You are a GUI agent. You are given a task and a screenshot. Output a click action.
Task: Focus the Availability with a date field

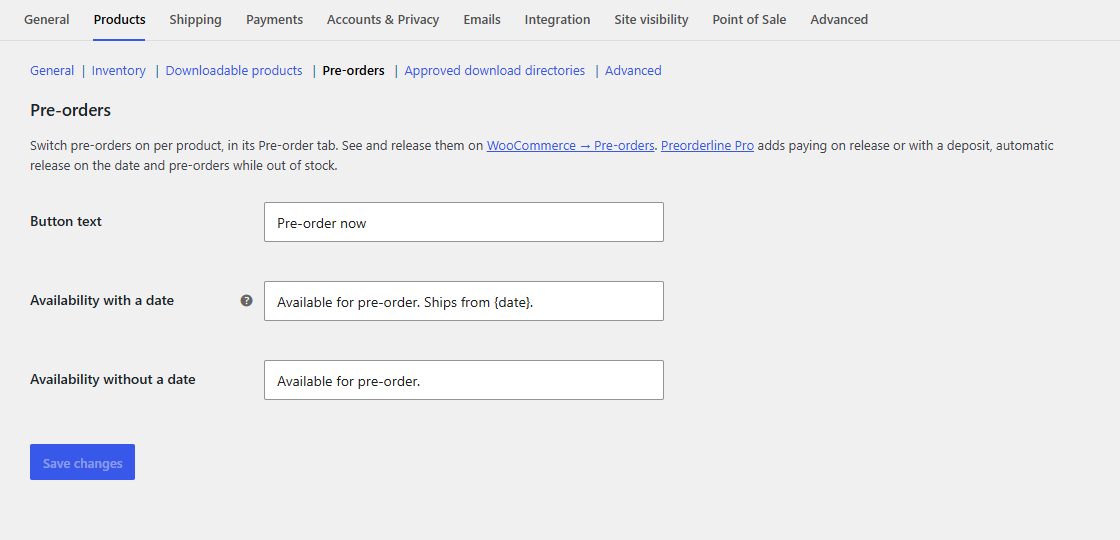click(x=464, y=301)
